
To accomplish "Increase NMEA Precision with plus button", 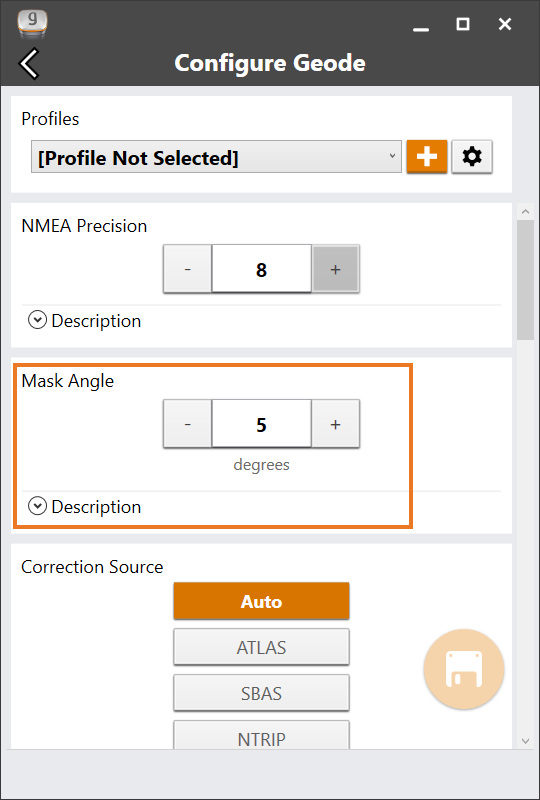I will pyautogui.click(x=335, y=269).
